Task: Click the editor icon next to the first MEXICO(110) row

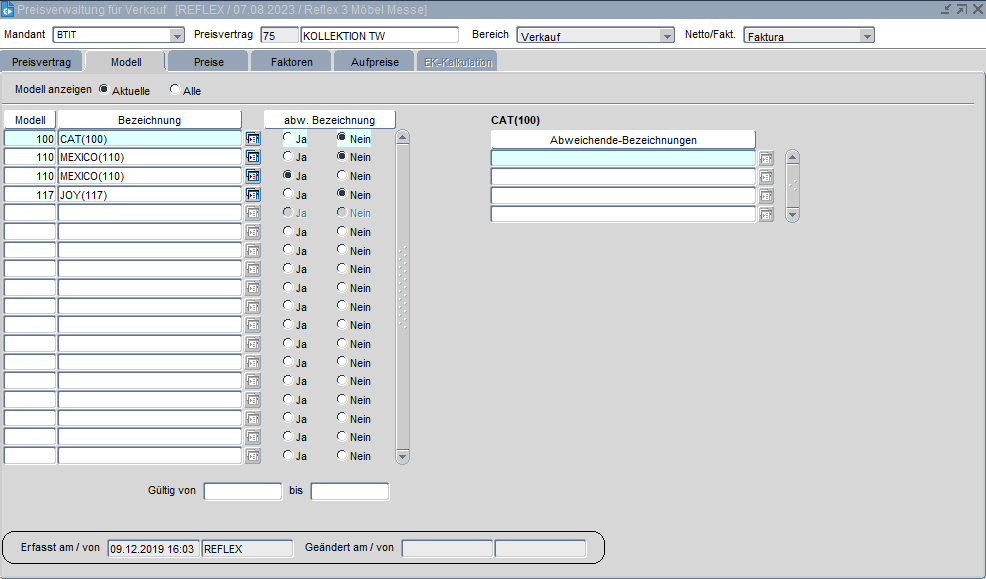Action: click(252, 157)
